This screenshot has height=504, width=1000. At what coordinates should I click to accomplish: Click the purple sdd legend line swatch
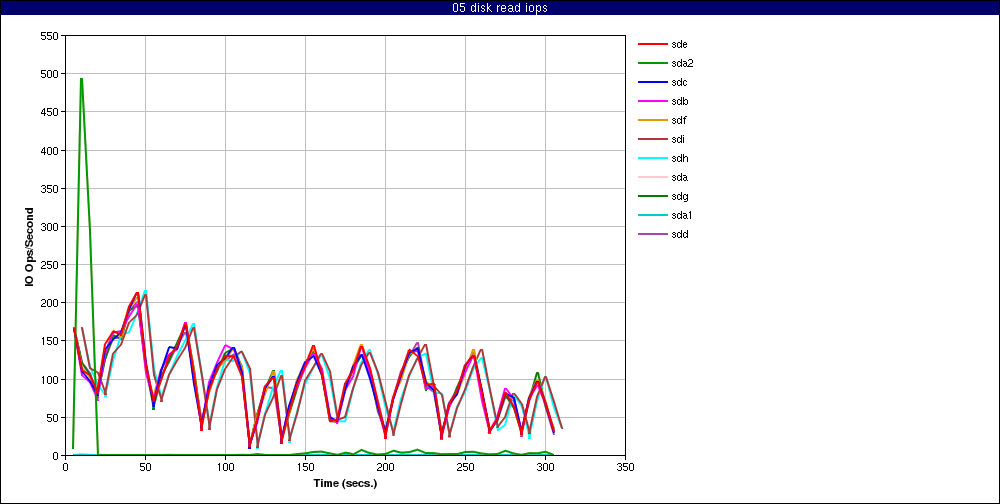pyautogui.click(x=651, y=234)
